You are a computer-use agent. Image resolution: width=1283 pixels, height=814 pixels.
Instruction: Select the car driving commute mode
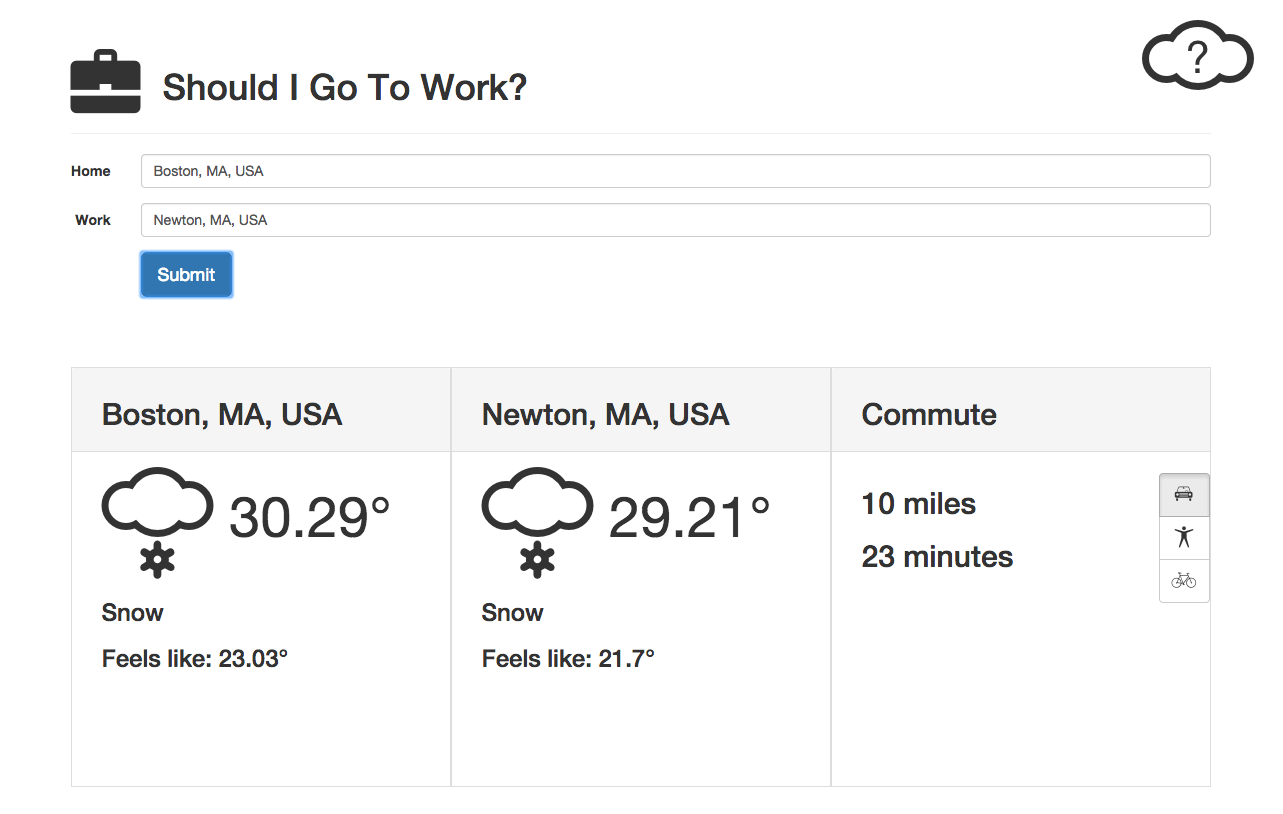(x=1184, y=494)
